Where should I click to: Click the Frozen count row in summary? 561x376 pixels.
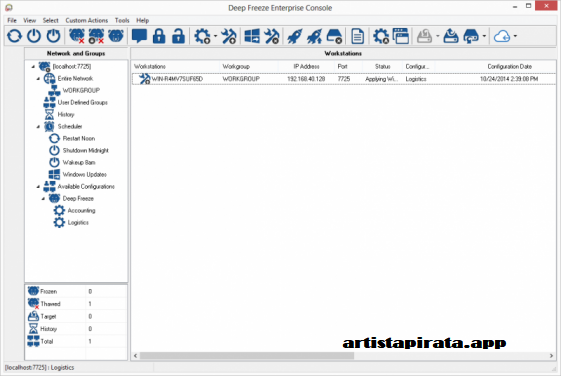pyautogui.click(x=76, y=292)
